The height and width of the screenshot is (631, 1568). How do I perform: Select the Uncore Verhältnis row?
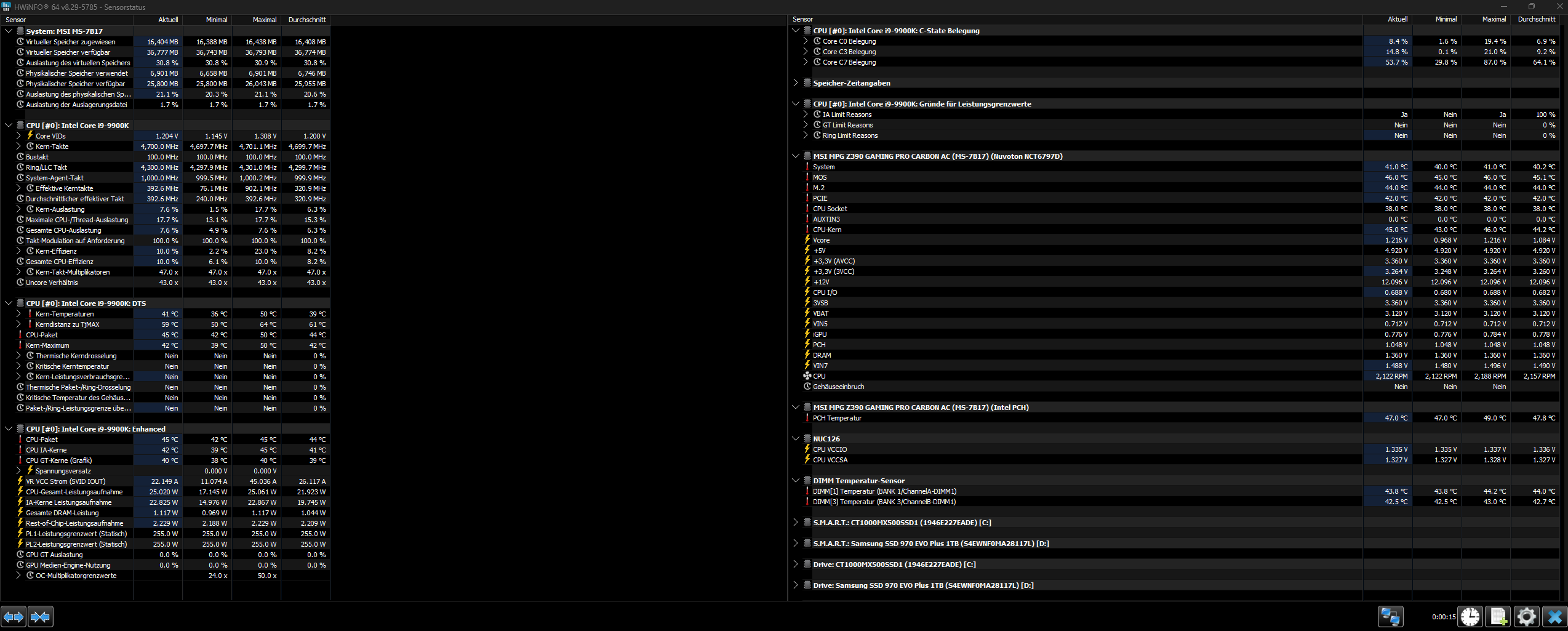[165, 283]
